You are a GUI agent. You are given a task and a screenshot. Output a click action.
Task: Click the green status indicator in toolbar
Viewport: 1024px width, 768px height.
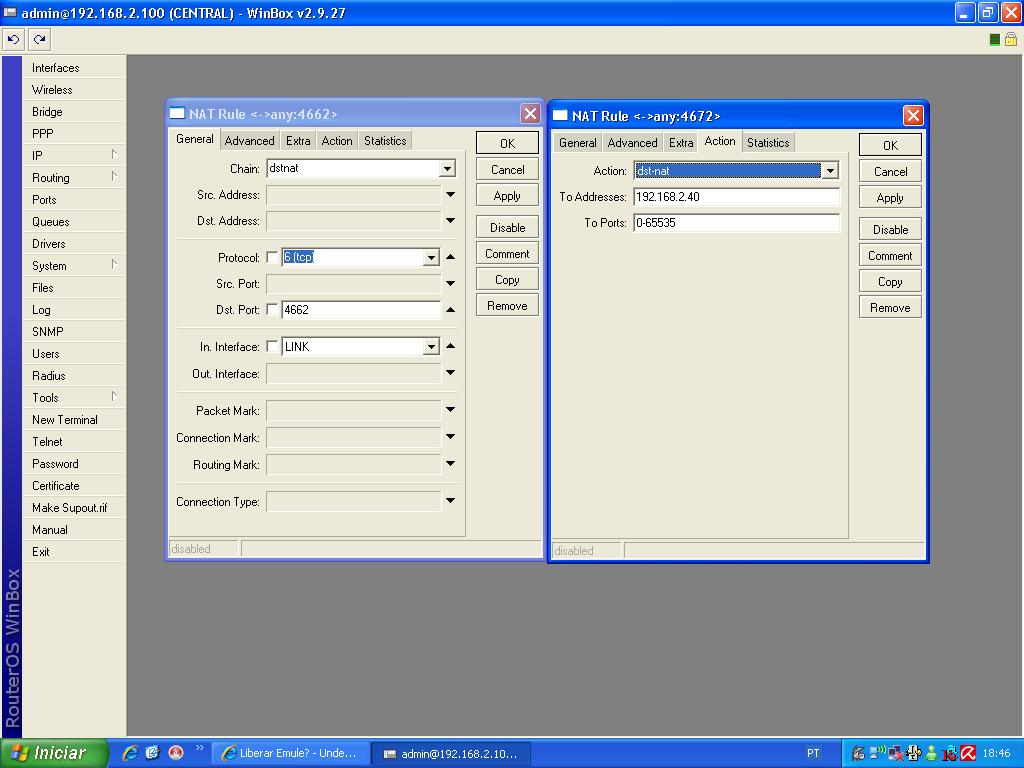tap(995, 40)
